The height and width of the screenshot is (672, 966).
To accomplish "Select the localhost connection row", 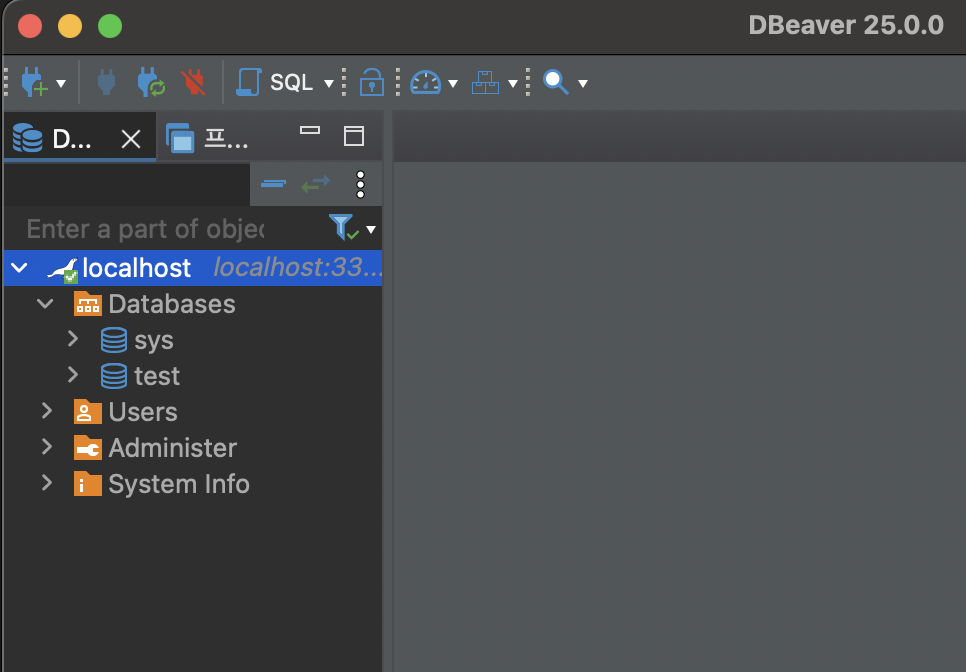I will [x=193, y=268].
